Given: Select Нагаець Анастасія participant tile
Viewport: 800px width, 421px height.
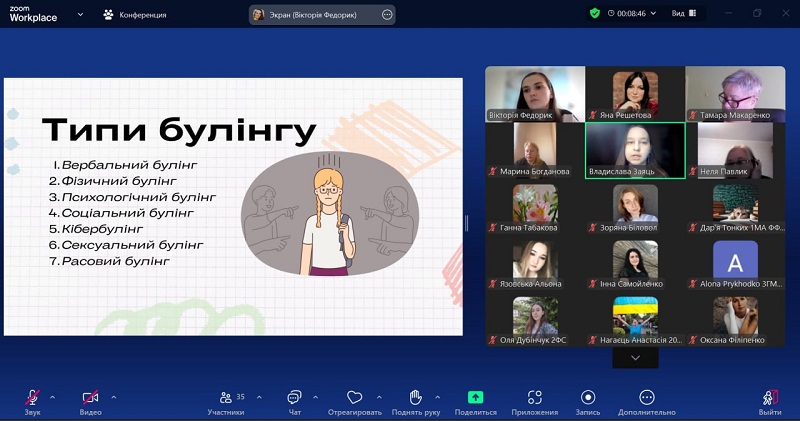Looking at the screenshot, I should click(x=635, y=318).
